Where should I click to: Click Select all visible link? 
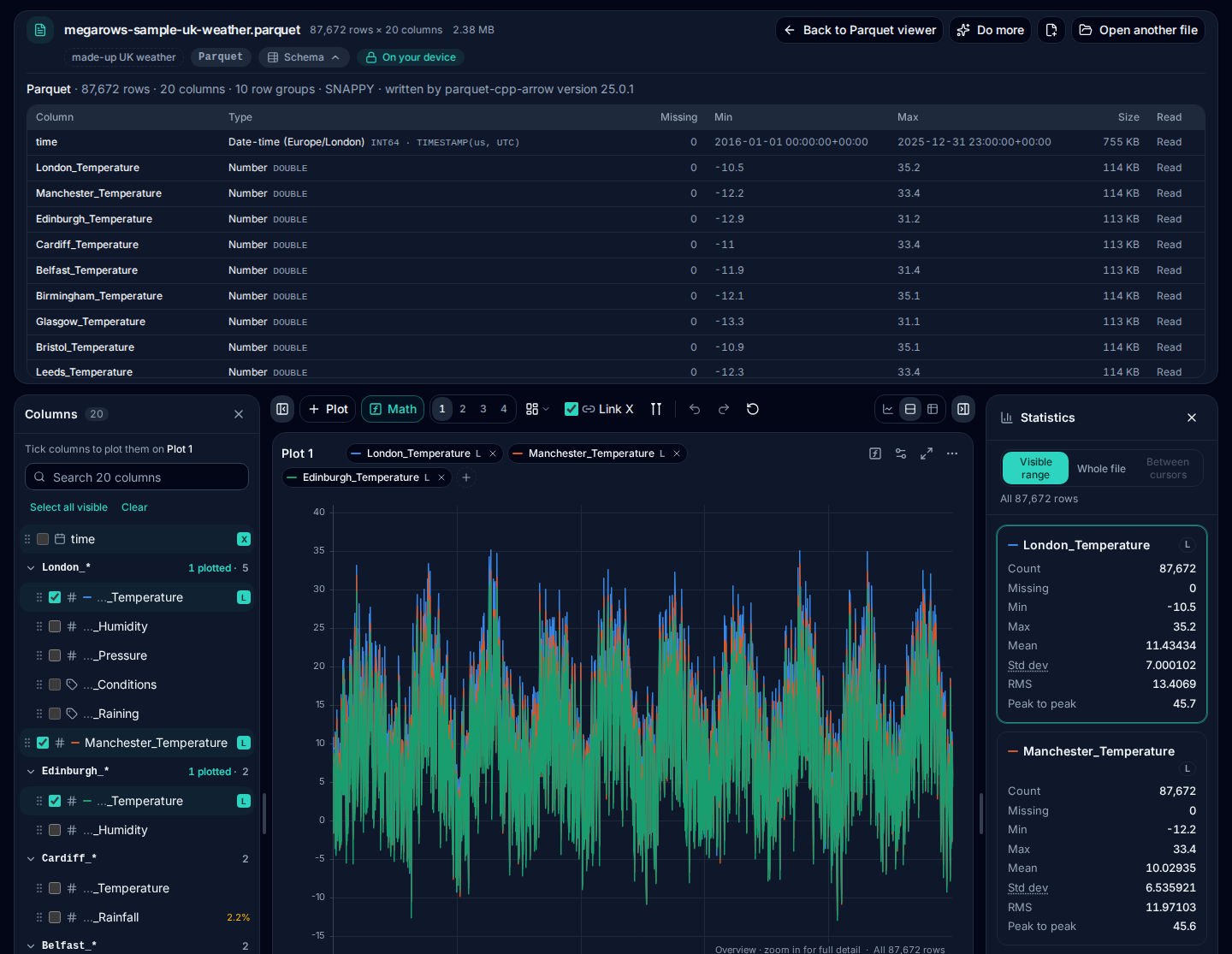coord(68,507)
